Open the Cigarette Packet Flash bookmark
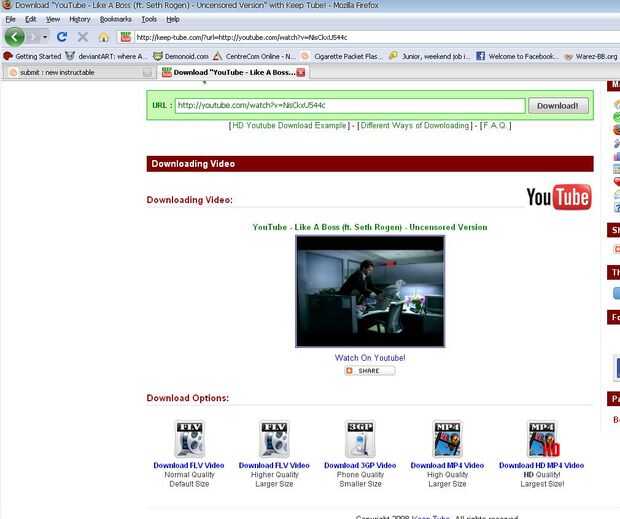The image size is (620, 519). tap(341, 56)
